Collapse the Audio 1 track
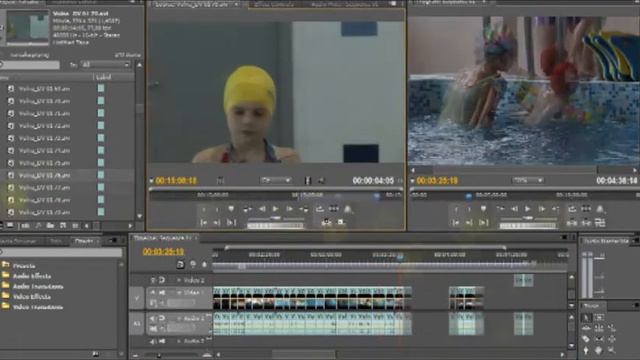640x360 pixels. pos(178,318)
